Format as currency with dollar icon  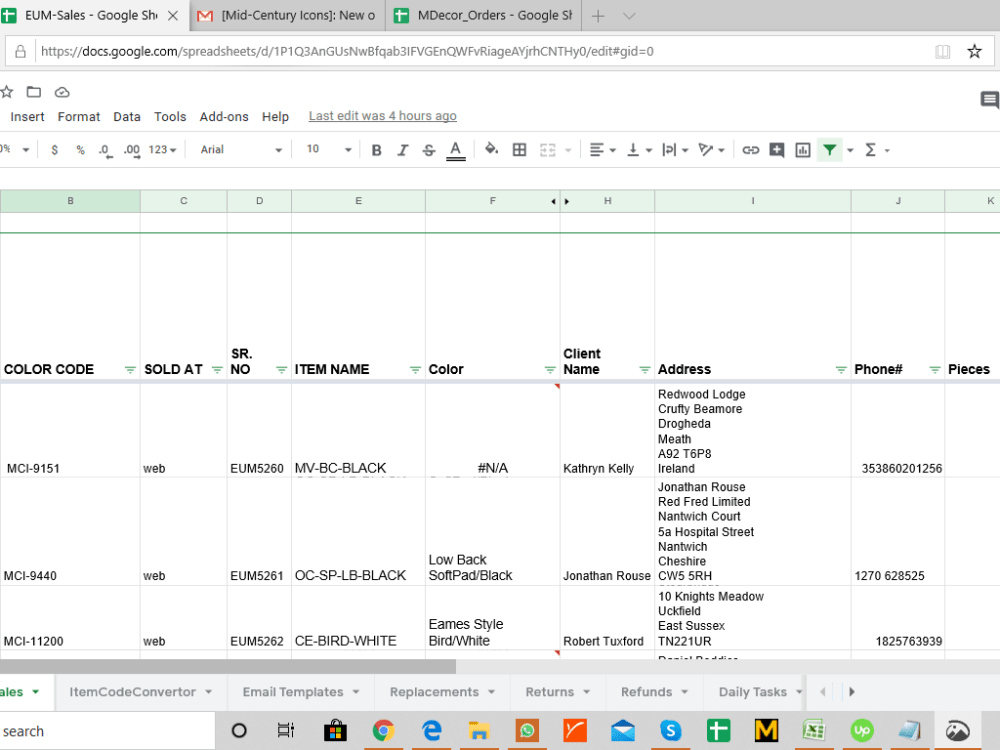[x=54, y=150]
